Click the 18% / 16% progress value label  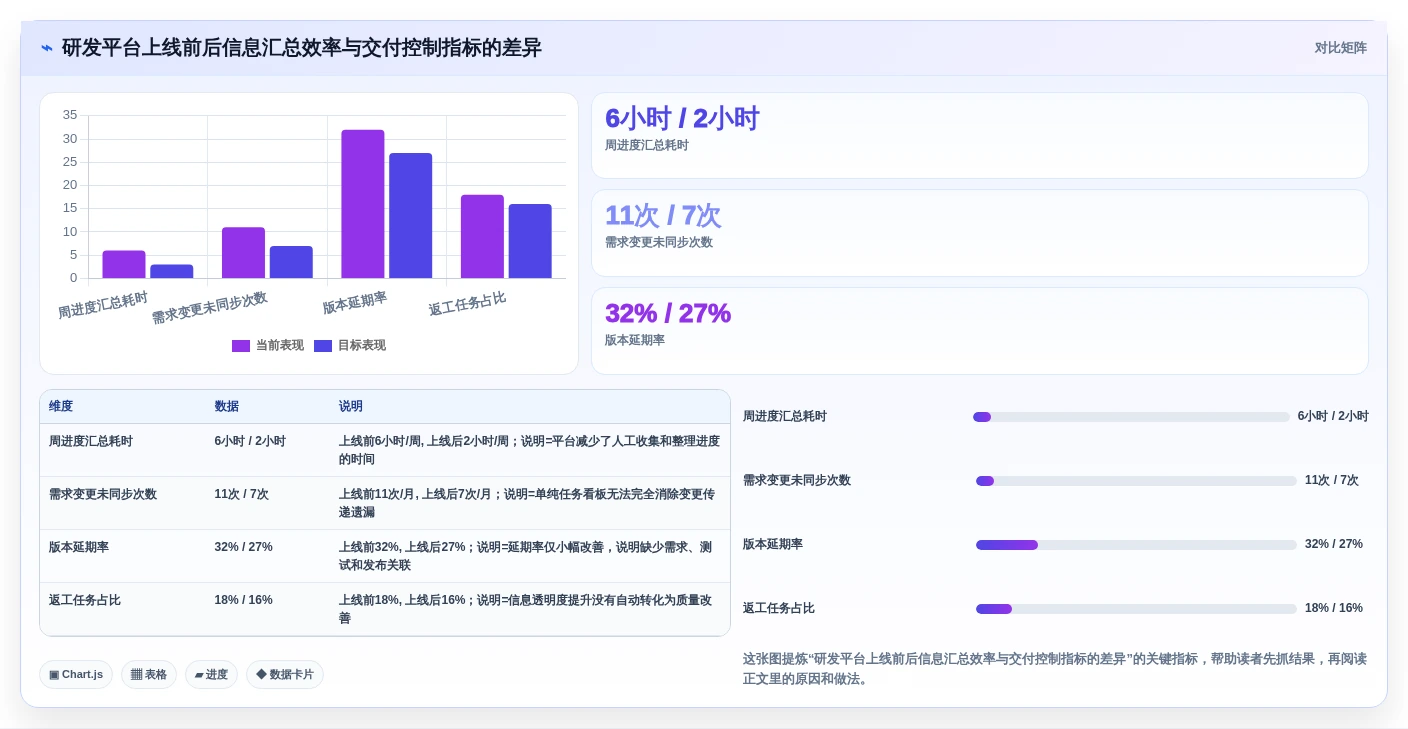coord(1334,608)
